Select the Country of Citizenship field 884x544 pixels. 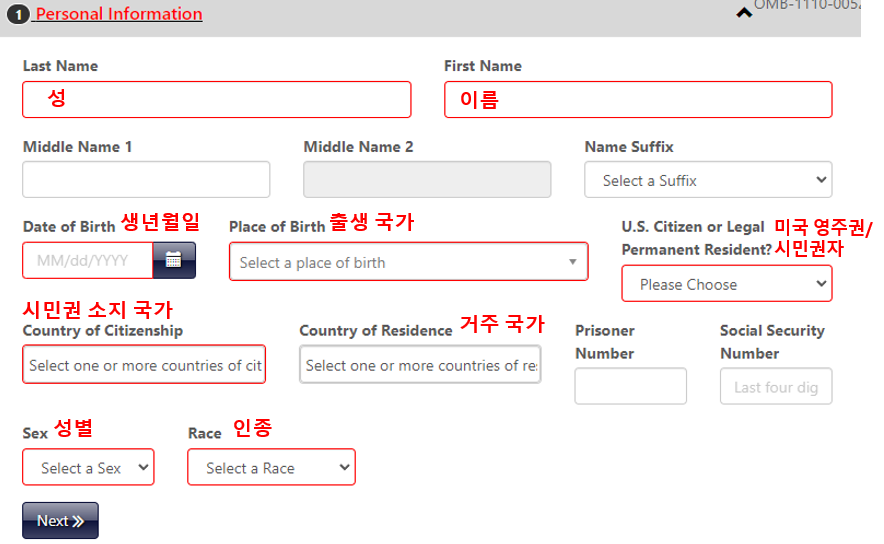pyautogui.click(x=144, y=365)
